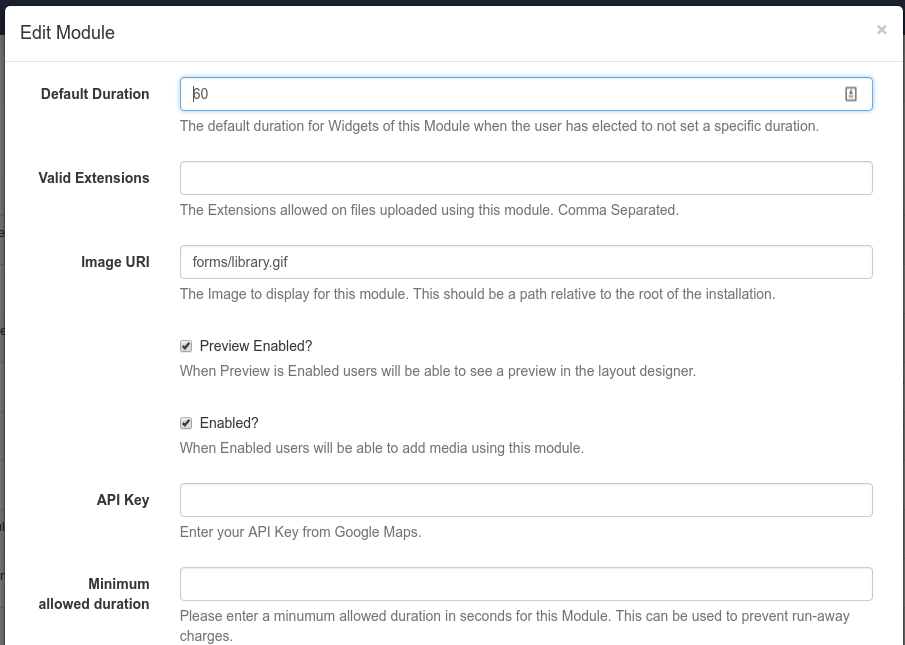Image resolution: width=905 pixels, height=645 pixels.
Task: Click the Minimum allowed duration input field
Action: pos(525,583)
